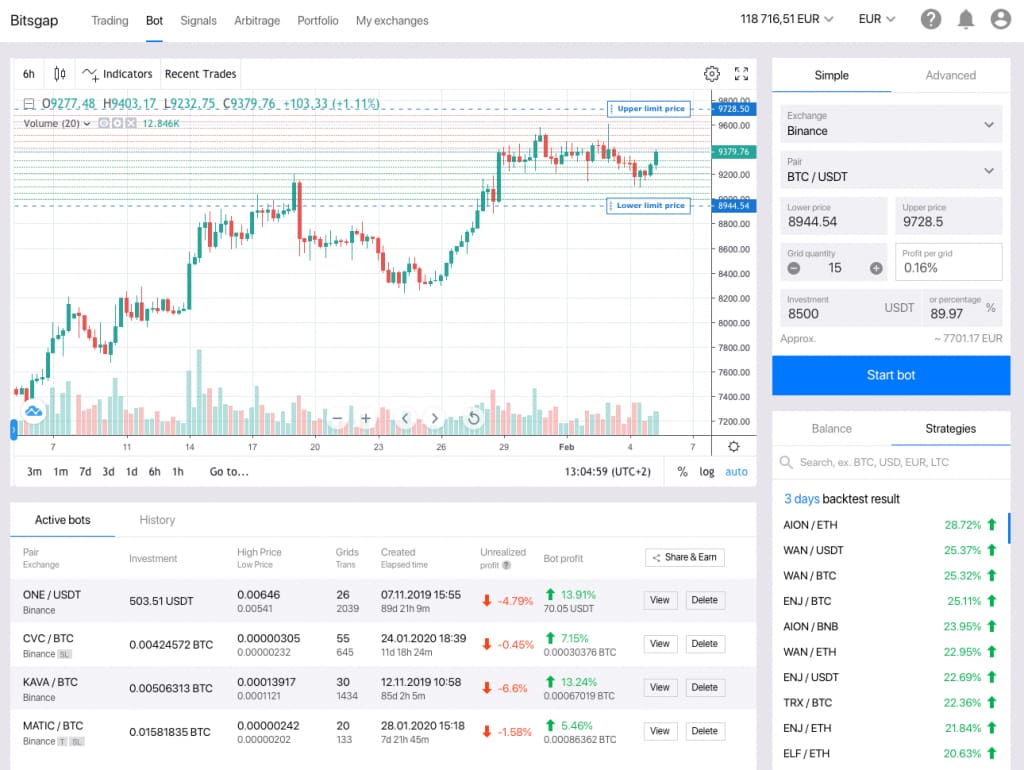The image size is (1024, 770).
Task: Reset the chart zoom with the refresh icon
Action: pyautogui.click(x=474, y=417)
